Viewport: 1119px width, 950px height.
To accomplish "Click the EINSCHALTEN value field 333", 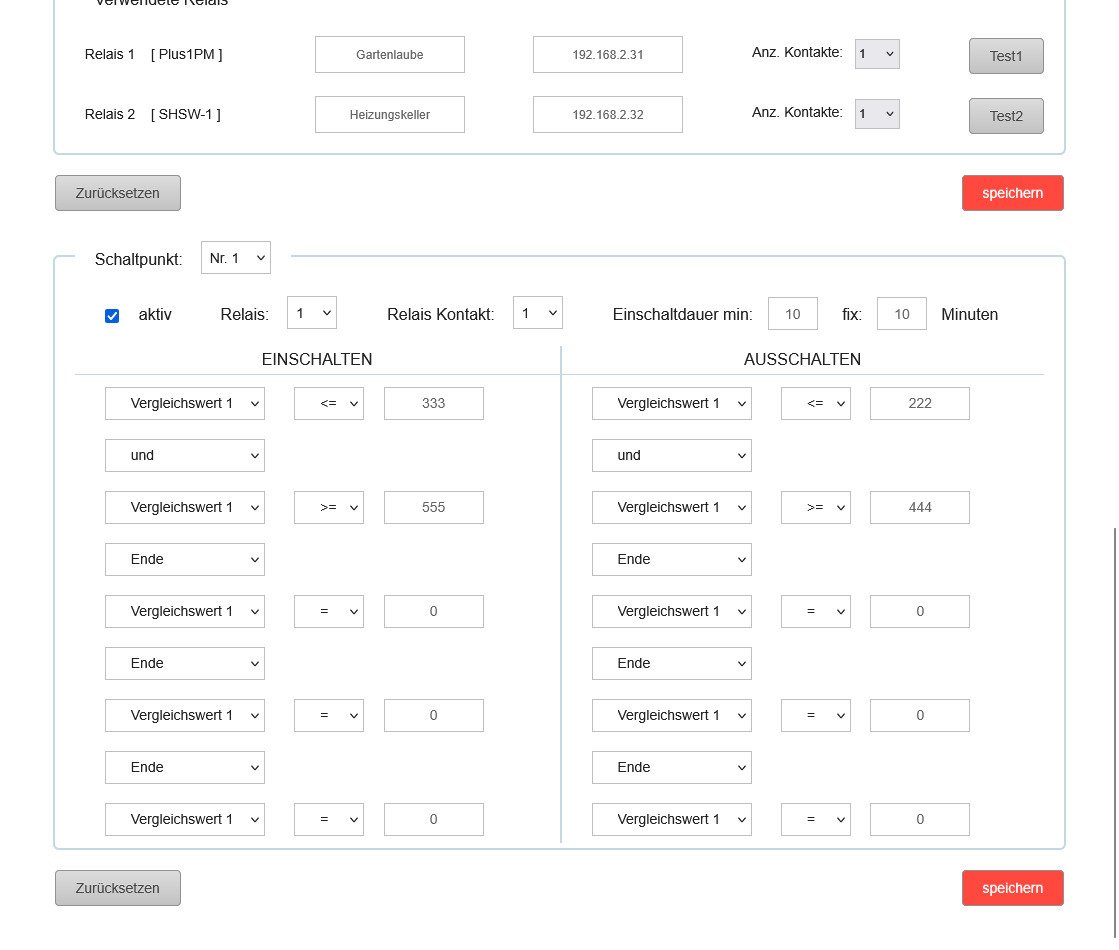I will [x=433, y=403].
